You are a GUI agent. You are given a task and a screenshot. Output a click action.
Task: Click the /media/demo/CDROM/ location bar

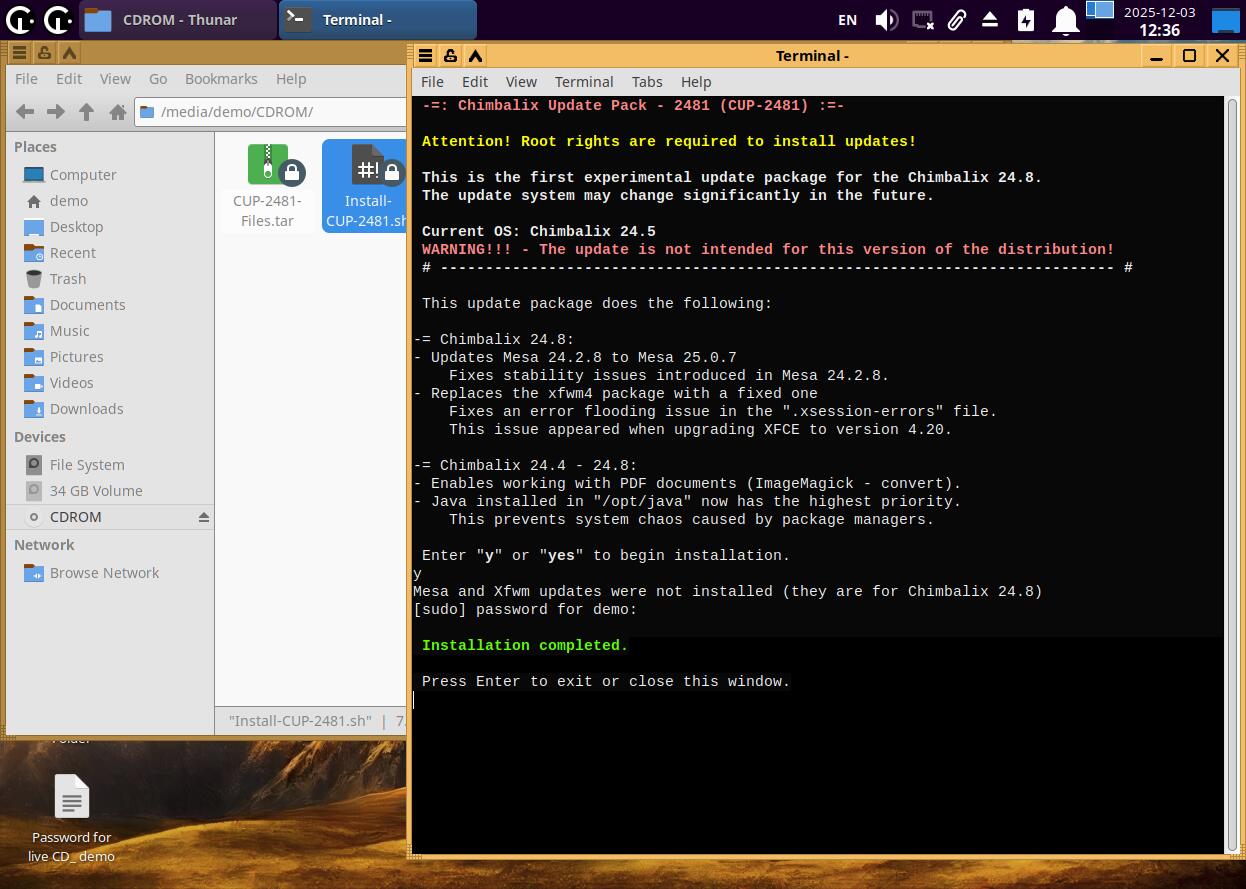tap(271, 112)
